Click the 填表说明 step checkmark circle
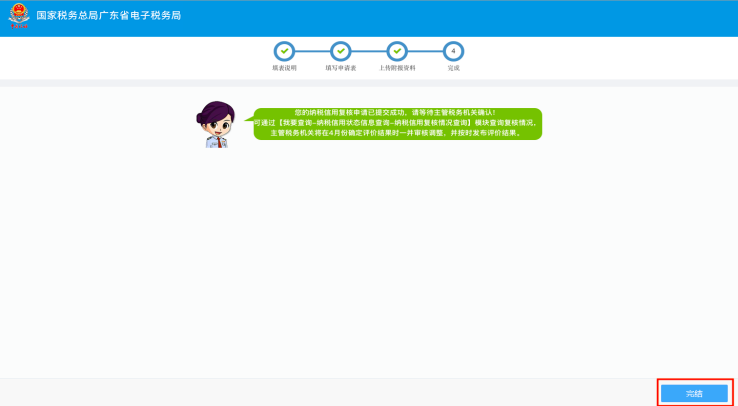This screenshot has height=406, width=738. tap(284, 51)
